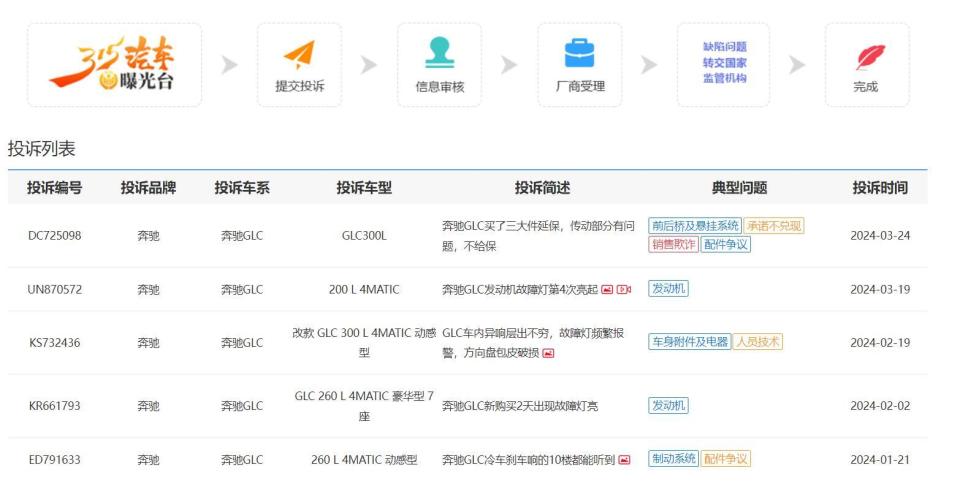Click complaint number KS732436
The width and height of the screenshot is (960, 481).
(x=54, y=343)
